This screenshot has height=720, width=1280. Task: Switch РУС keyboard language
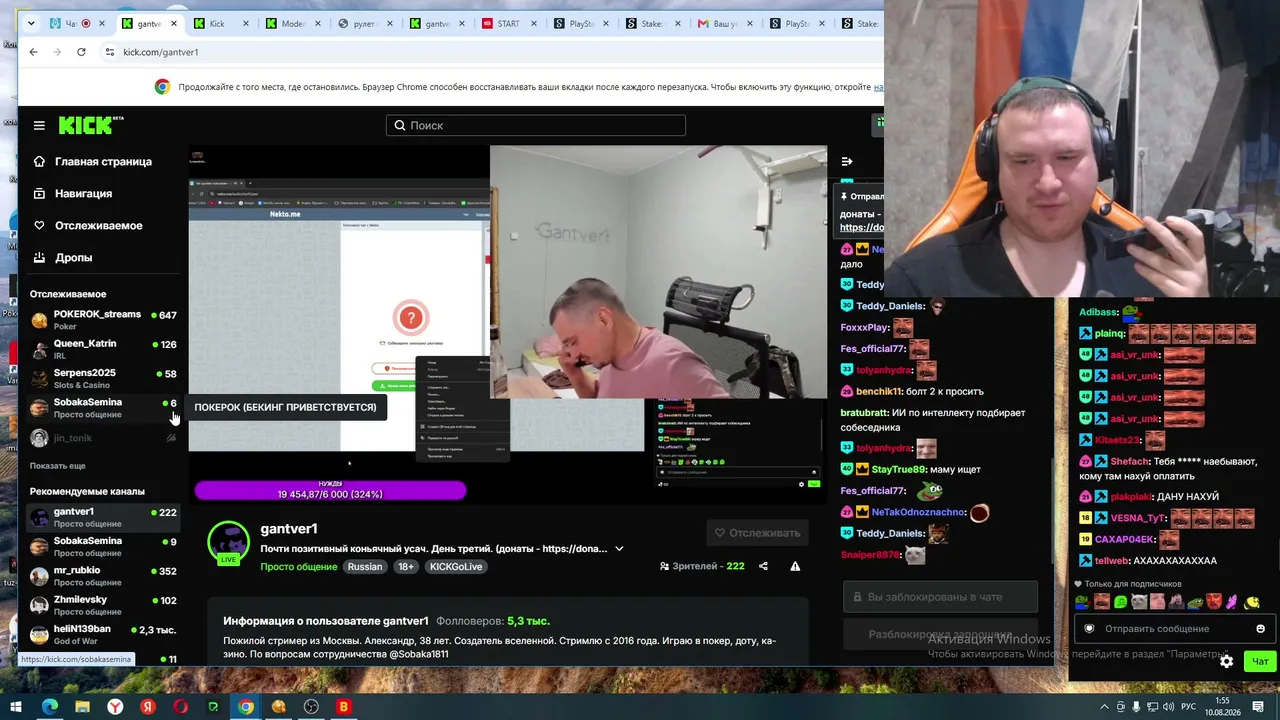(x=1189, y=707)
